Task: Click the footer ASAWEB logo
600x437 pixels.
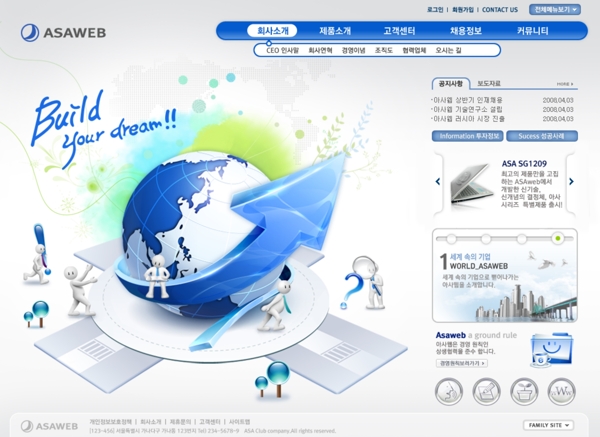Action: [49, 426]
